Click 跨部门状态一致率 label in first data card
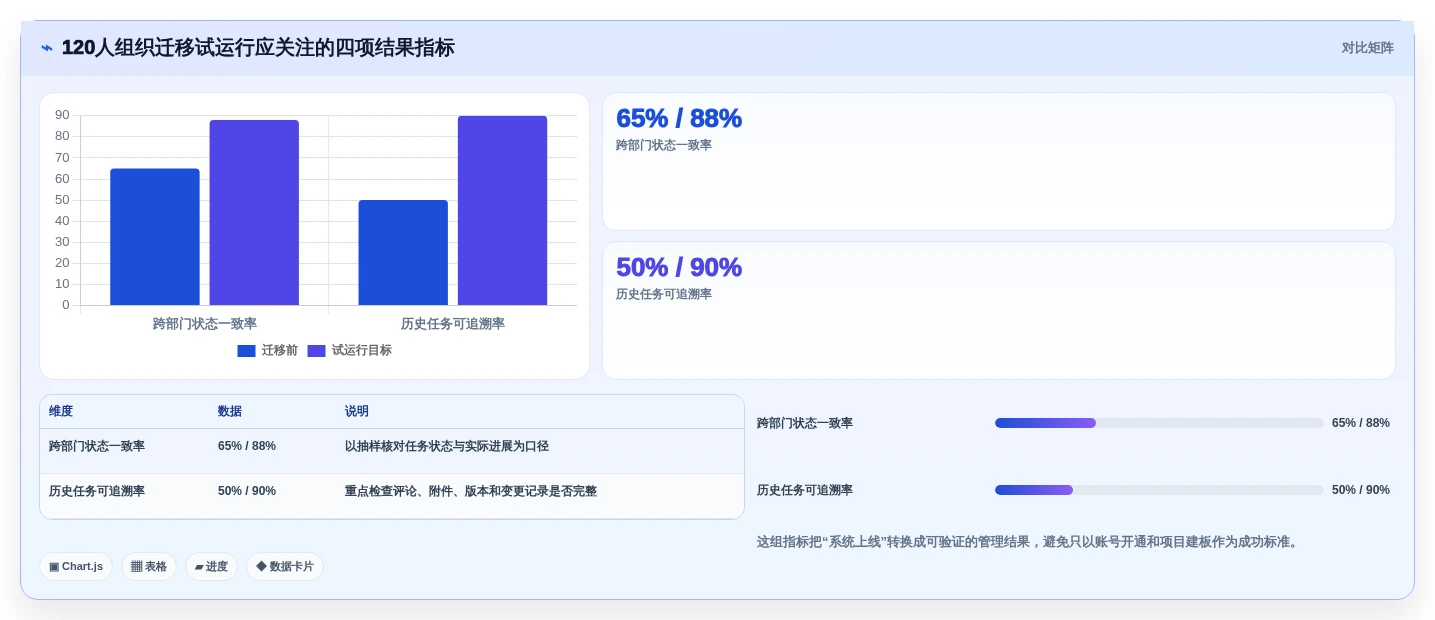This screenshot has height=620, width=1435. point(664,145)
